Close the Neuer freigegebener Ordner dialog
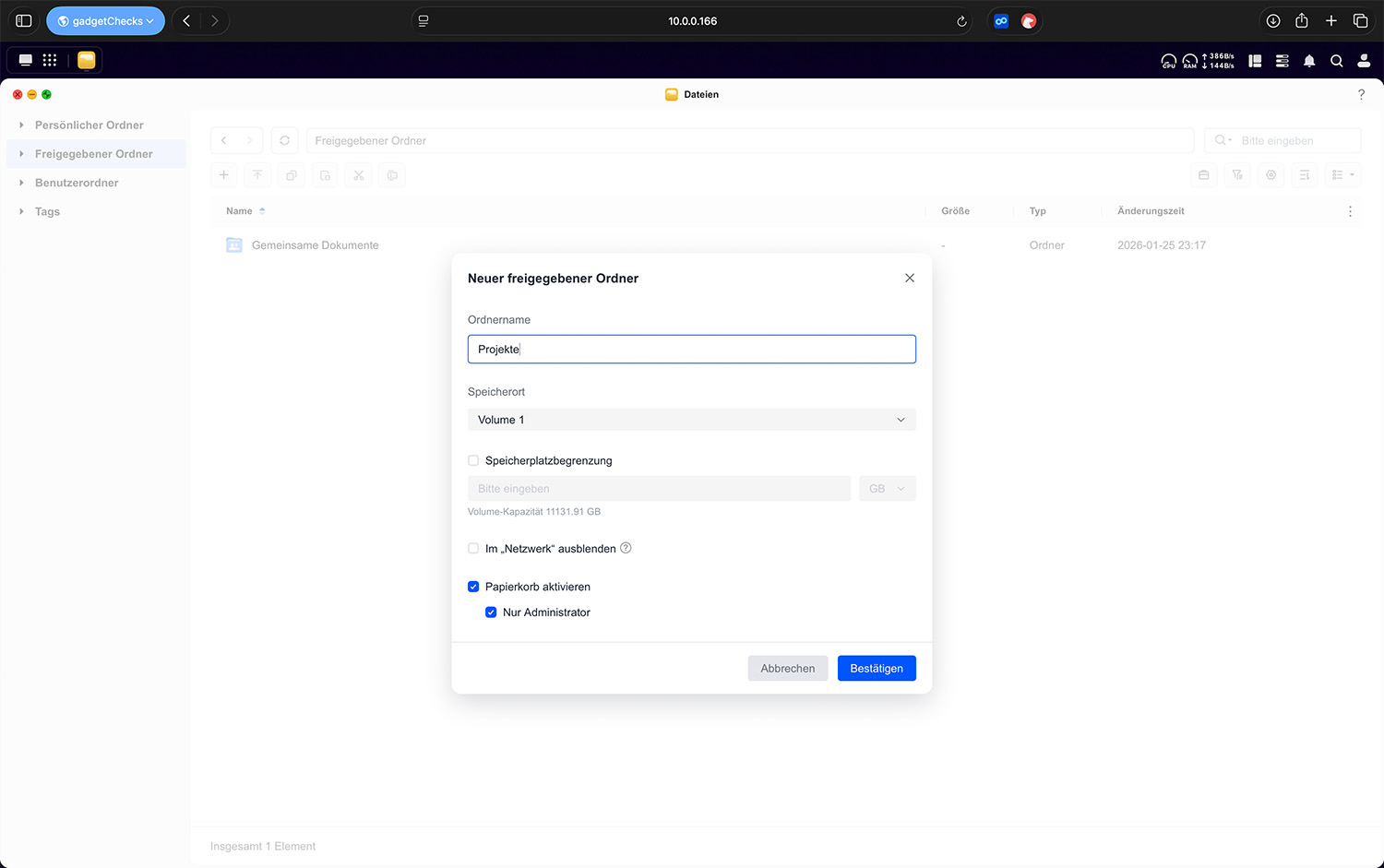 pos(910,278)
